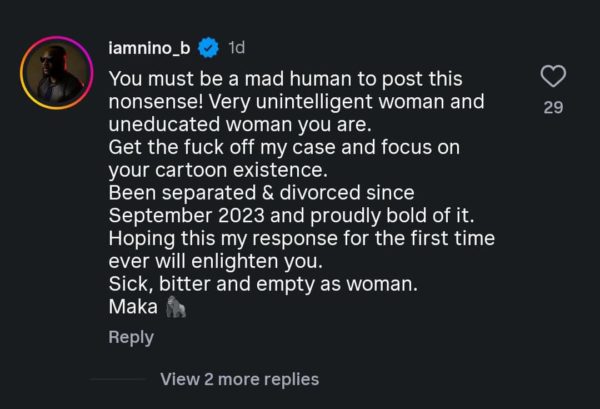Click the word "Maka"
This screenshot has width=600, height=409.
[131, 308]
